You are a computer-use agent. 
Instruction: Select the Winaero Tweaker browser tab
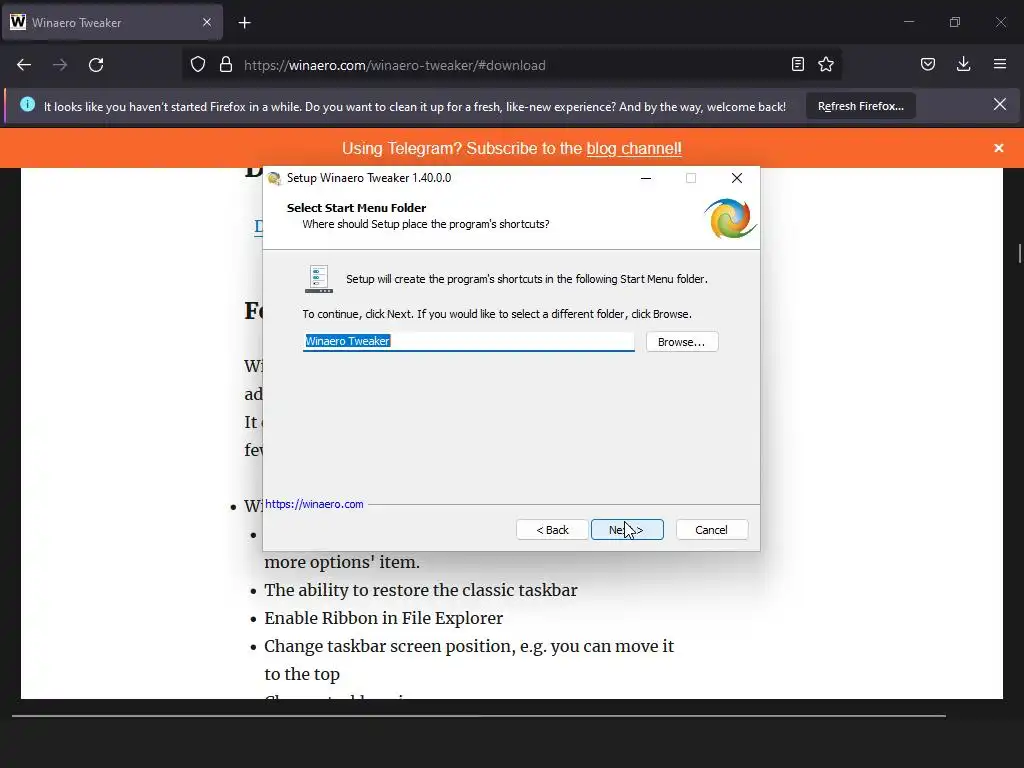(112, 22)
